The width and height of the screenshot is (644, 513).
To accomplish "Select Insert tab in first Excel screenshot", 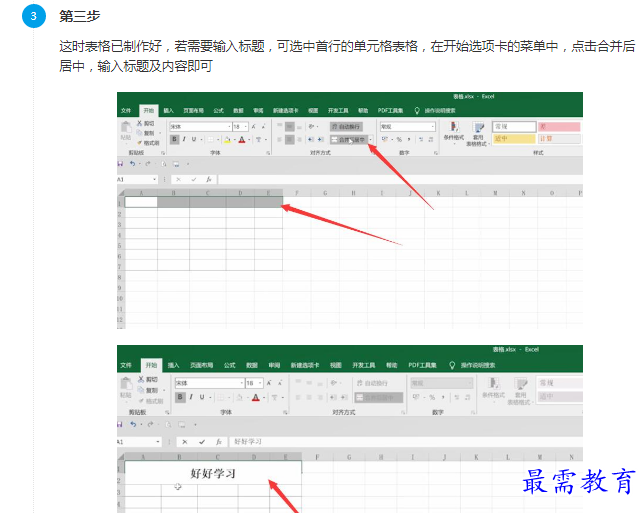I will point(169,110).
